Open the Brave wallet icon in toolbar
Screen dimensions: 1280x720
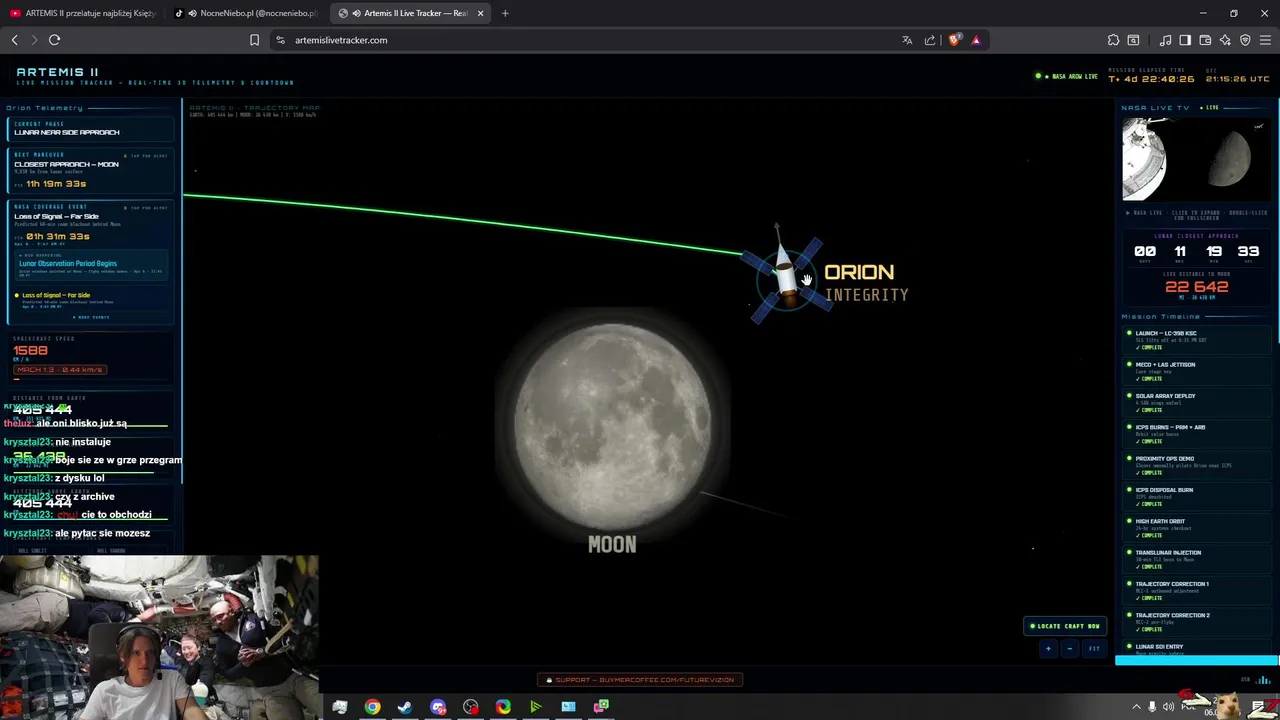[1205, 40]
